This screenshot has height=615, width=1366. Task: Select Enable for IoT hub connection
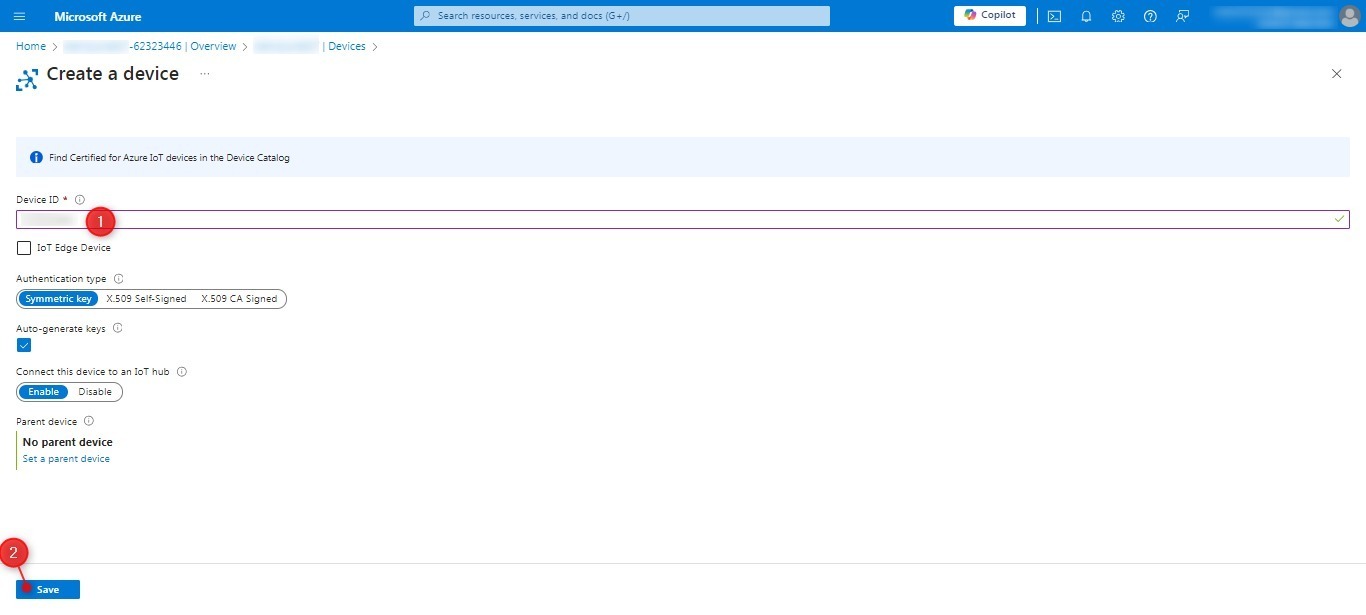click(43, 392)
